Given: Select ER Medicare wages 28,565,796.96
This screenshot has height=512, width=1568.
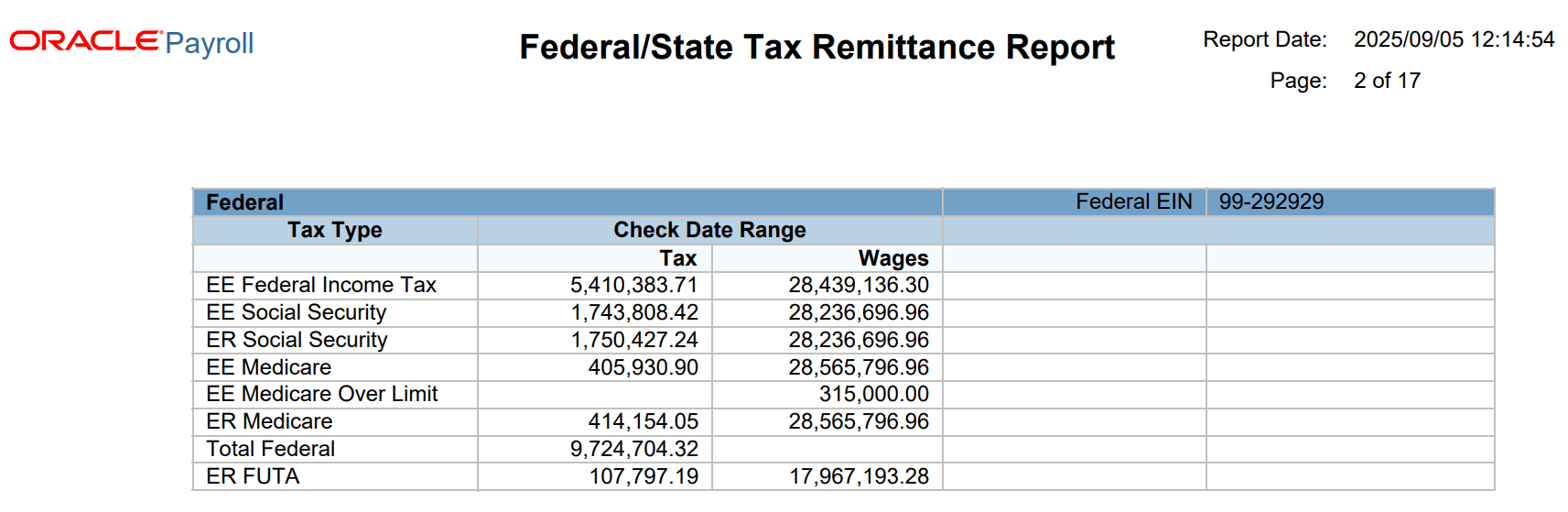Looking at the screenshot, I should 859,421.
